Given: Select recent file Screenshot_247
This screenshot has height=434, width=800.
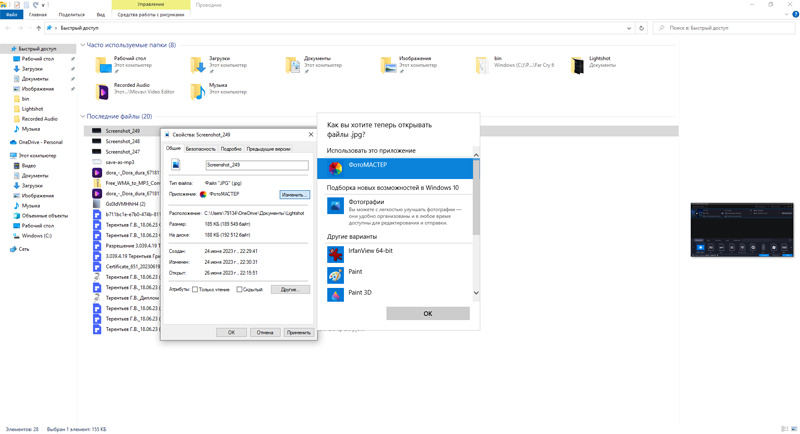Looking at the screenshot, I should pyautogui.click(x=122, y=152).
